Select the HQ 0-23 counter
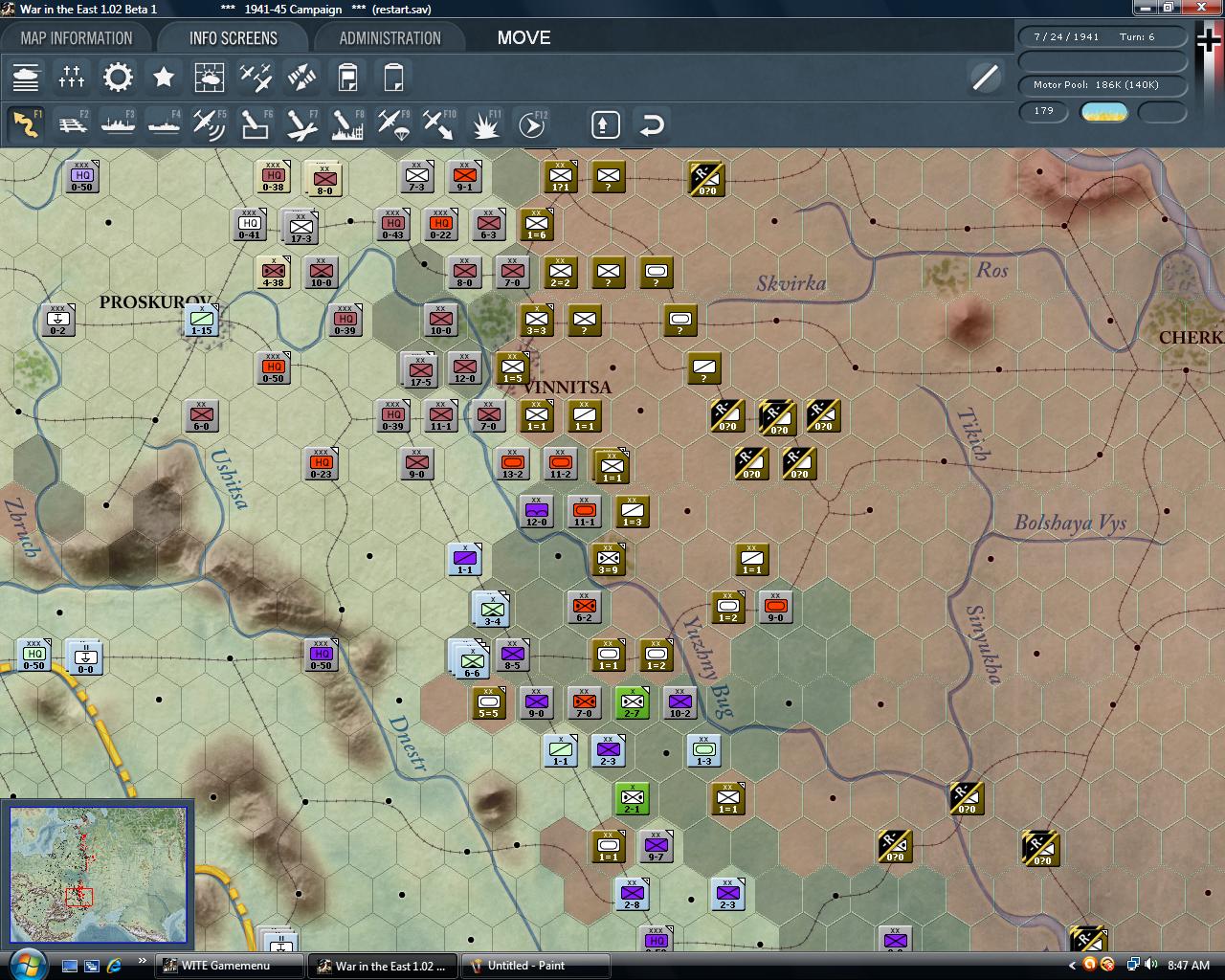This screenshot has width=1225, height=980. pos(321,463)
